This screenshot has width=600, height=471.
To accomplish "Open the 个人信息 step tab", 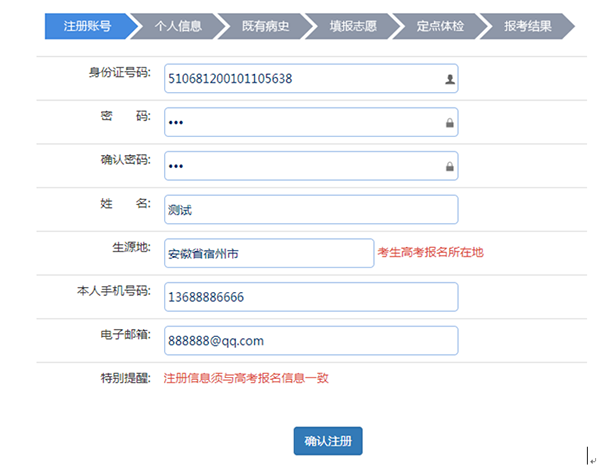I will (178, 26).
